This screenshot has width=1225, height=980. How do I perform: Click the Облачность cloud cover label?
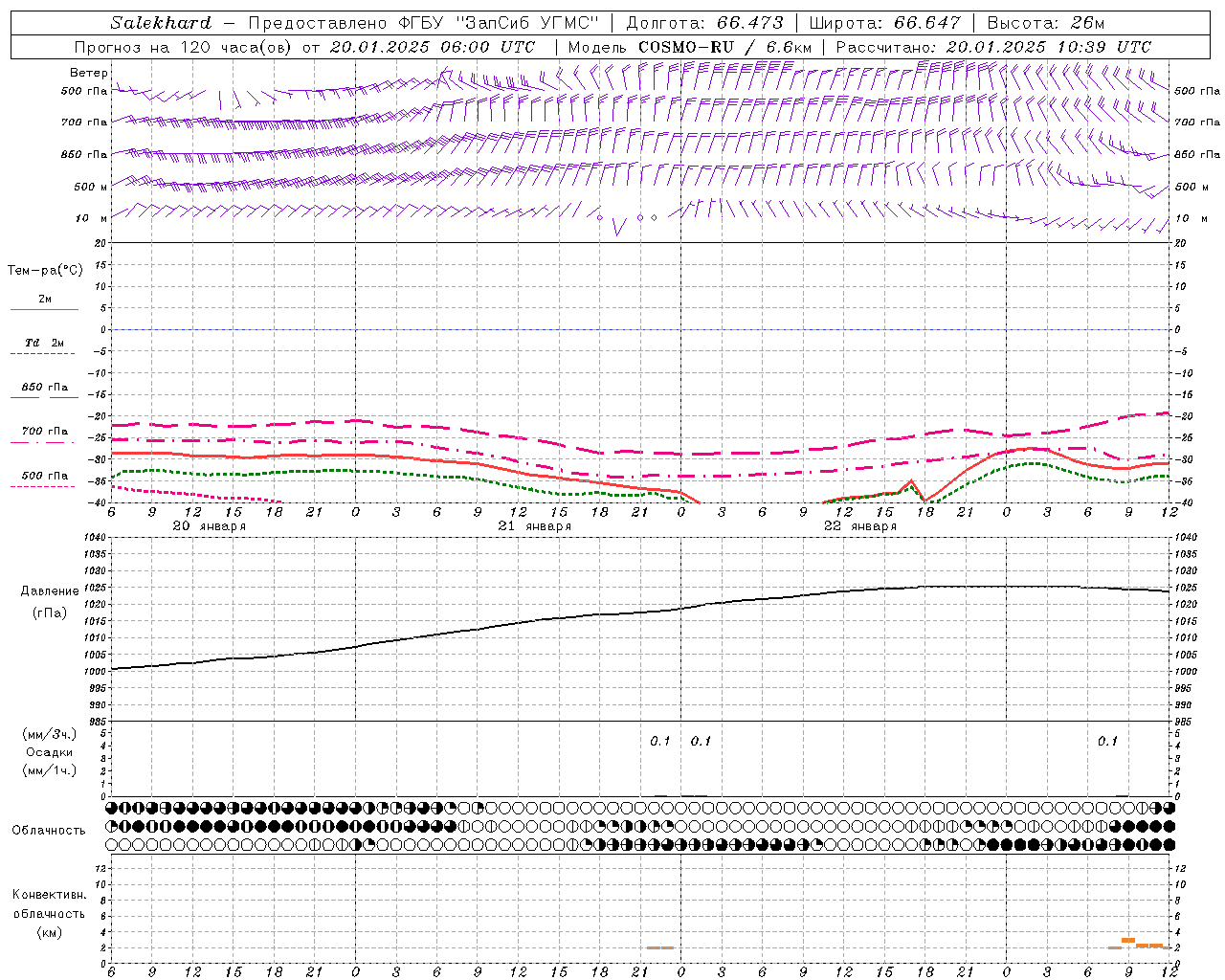click(49, 831)
